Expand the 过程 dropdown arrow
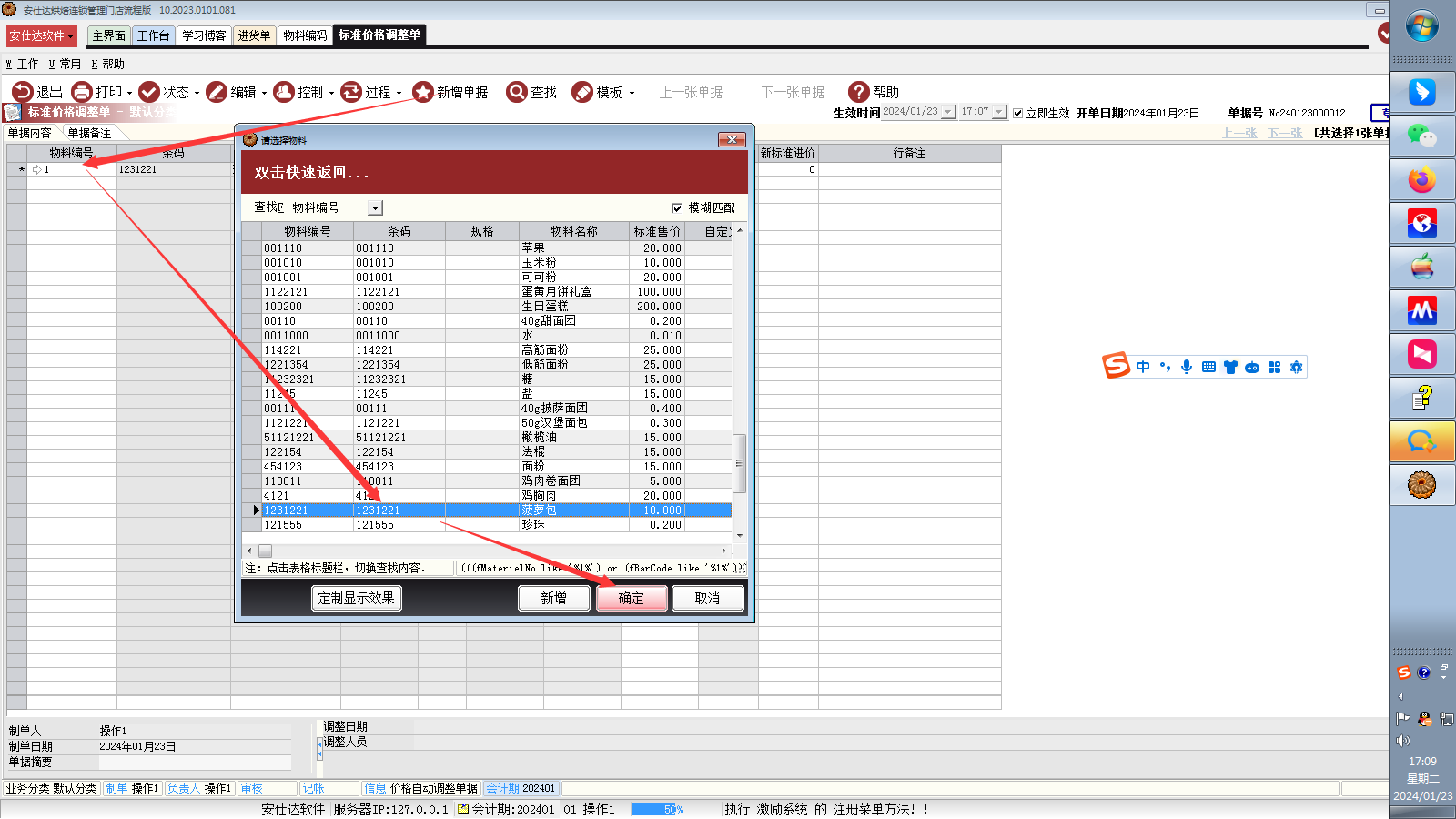Image resolution: width=1456 pixels, height=819 pixels. [399, 93]
